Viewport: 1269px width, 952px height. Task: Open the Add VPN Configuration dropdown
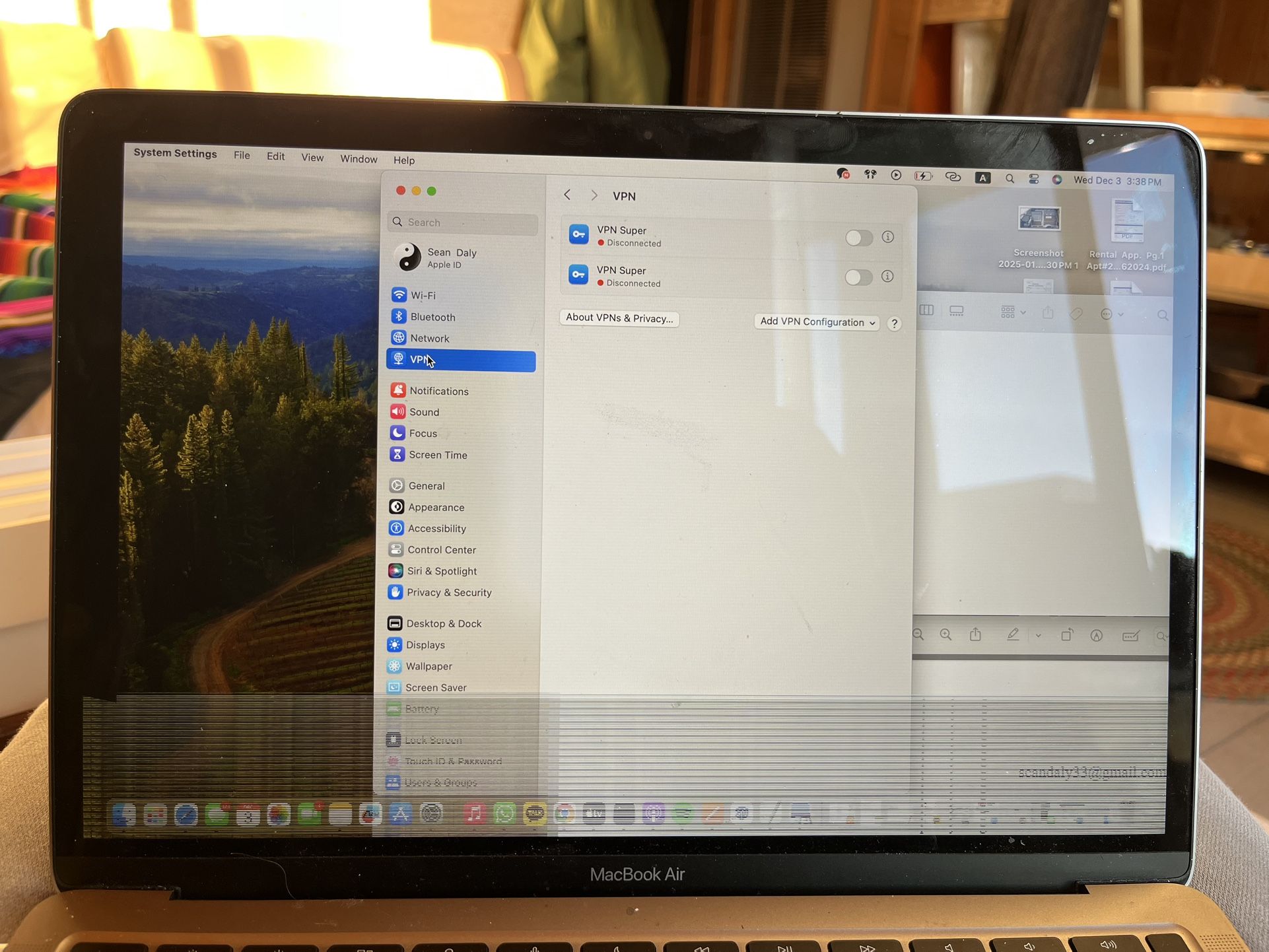point(816,322)
